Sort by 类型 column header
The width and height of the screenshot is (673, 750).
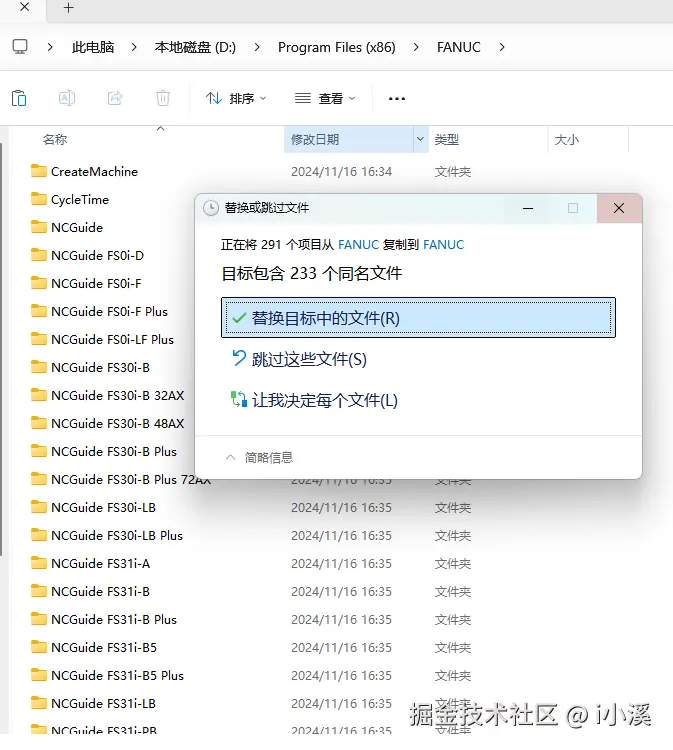[x=447, y=140]
